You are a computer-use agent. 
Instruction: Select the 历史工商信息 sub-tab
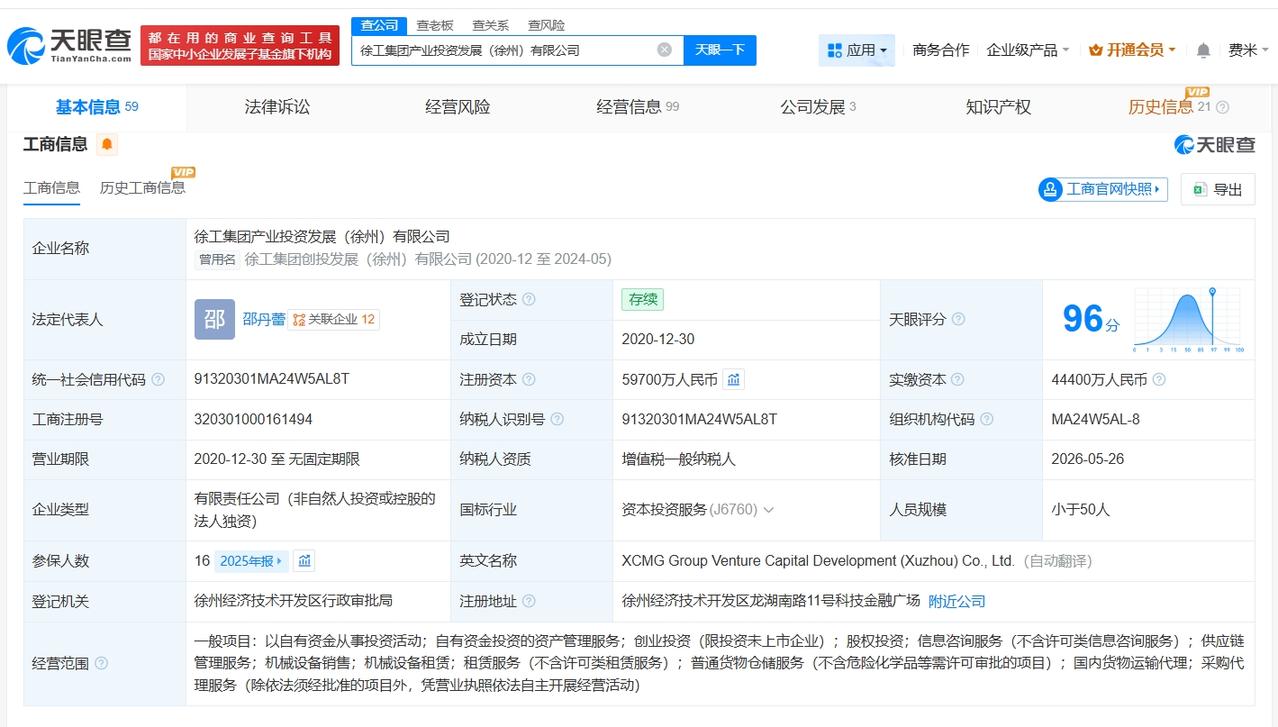[x=142, y=188]
